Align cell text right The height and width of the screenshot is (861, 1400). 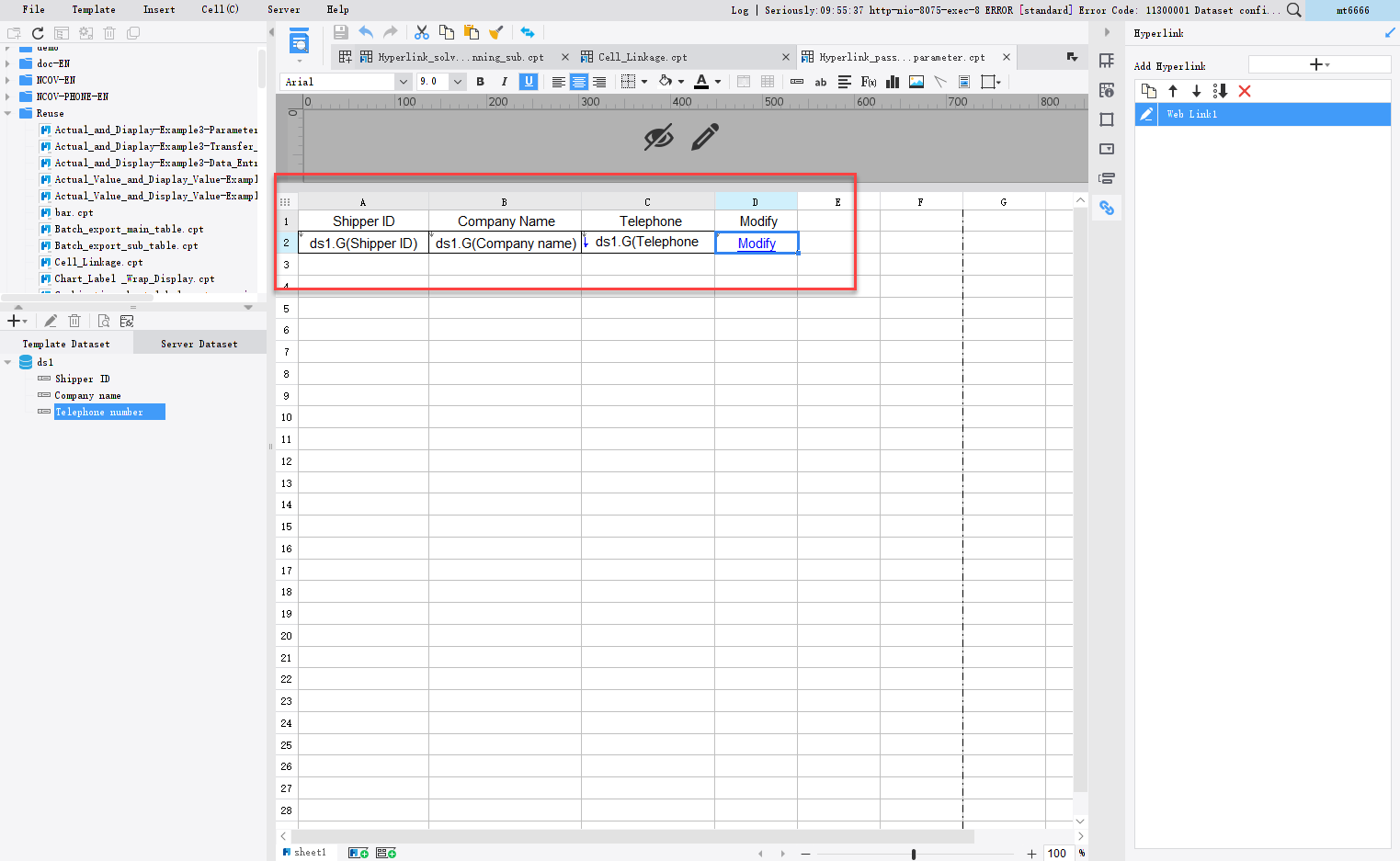pos(599,82)
